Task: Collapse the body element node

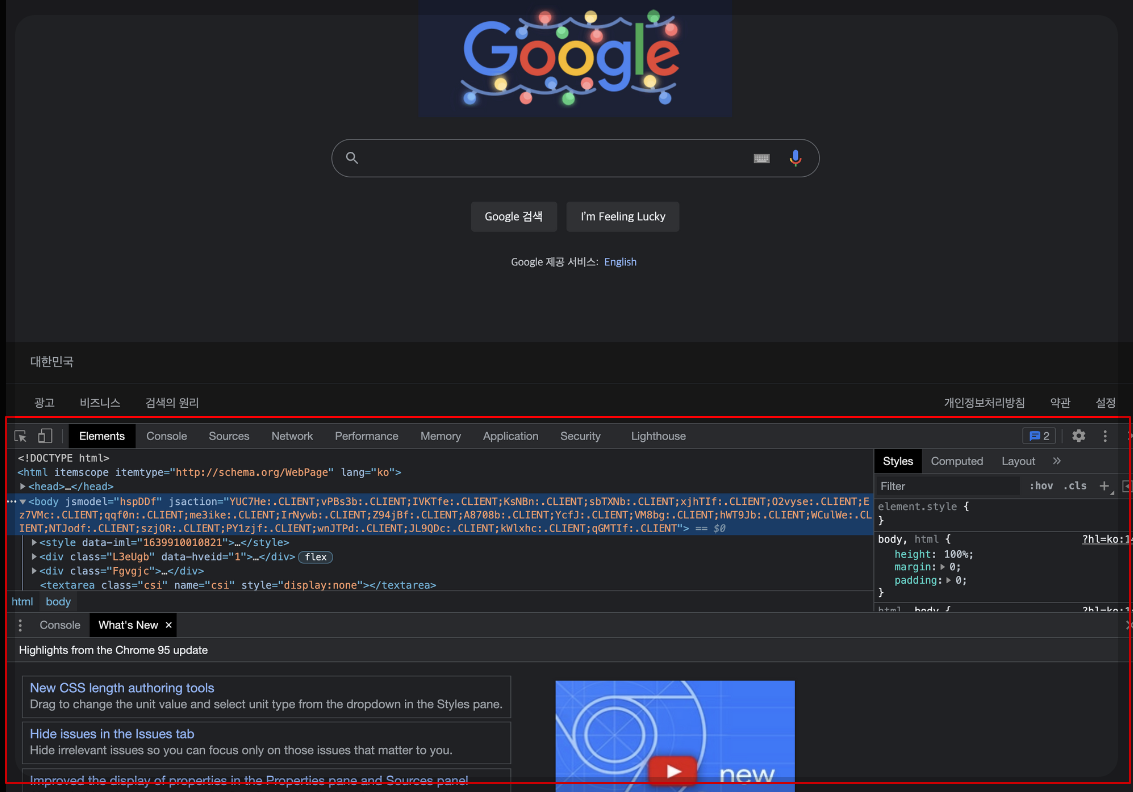Action: coord(23,501)
